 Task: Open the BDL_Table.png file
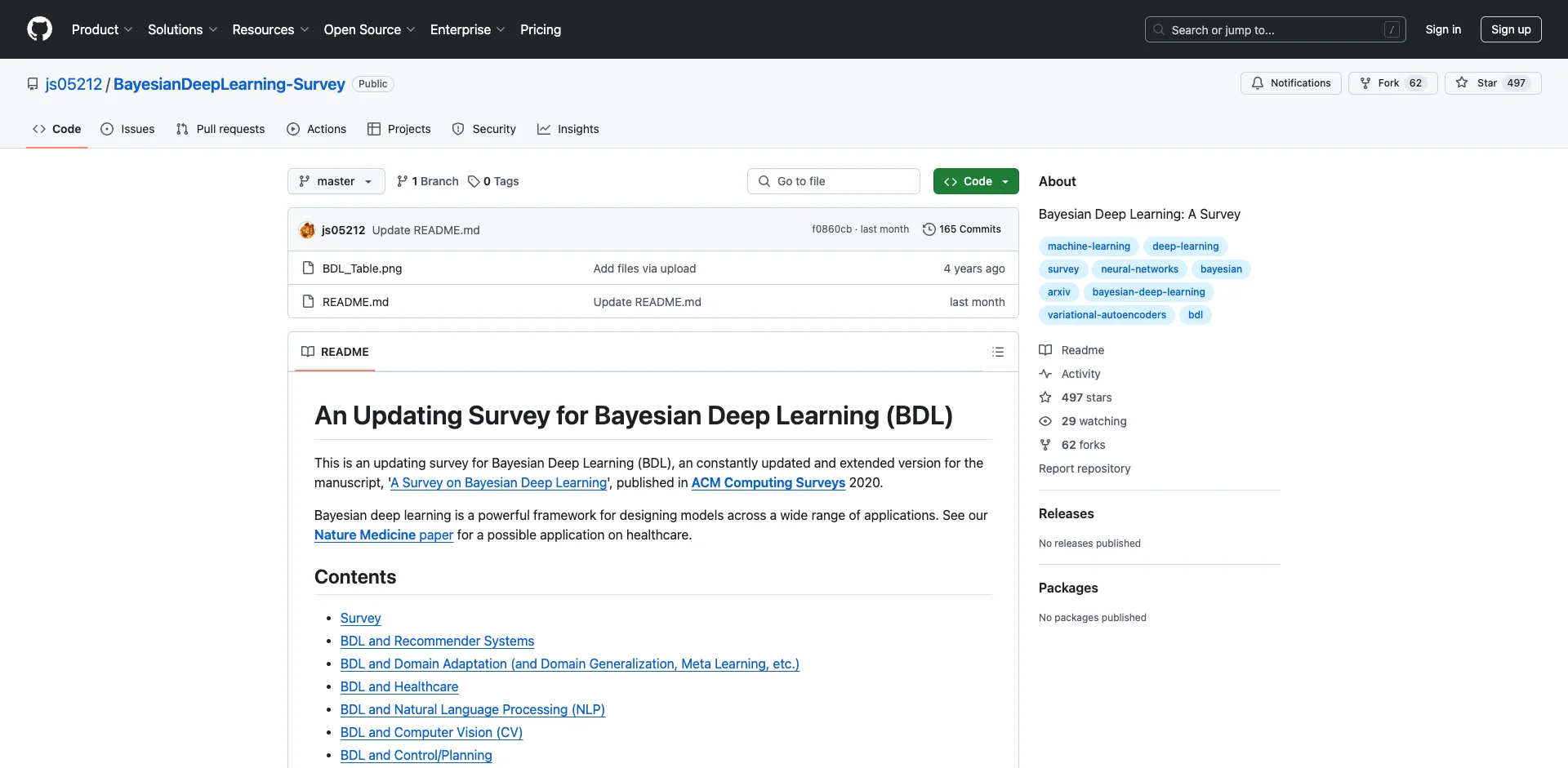click(362, 269)
